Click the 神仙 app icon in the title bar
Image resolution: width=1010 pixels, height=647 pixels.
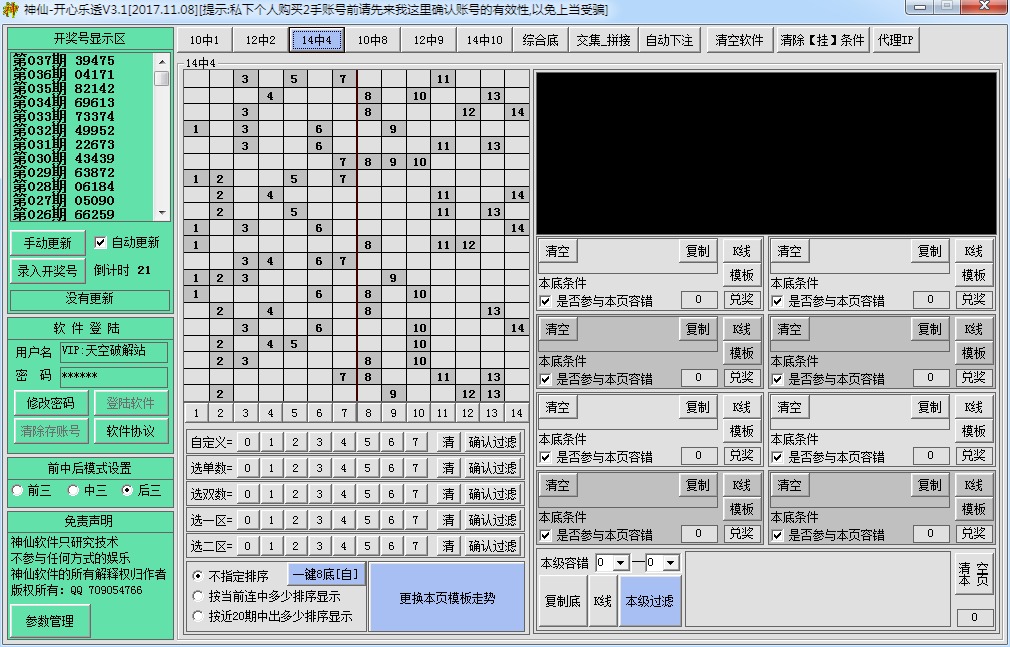[x=12, y=9]
